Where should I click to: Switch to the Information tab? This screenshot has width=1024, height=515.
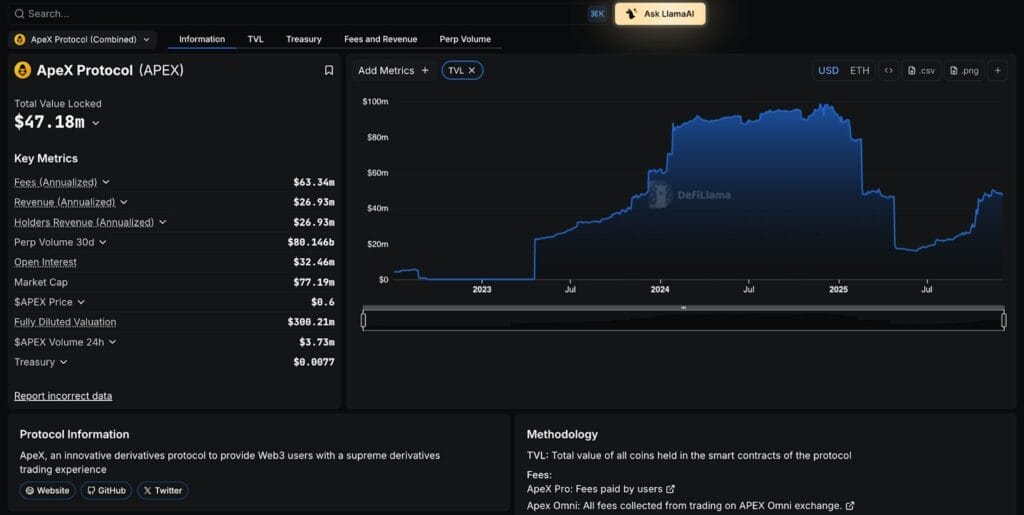202,39
